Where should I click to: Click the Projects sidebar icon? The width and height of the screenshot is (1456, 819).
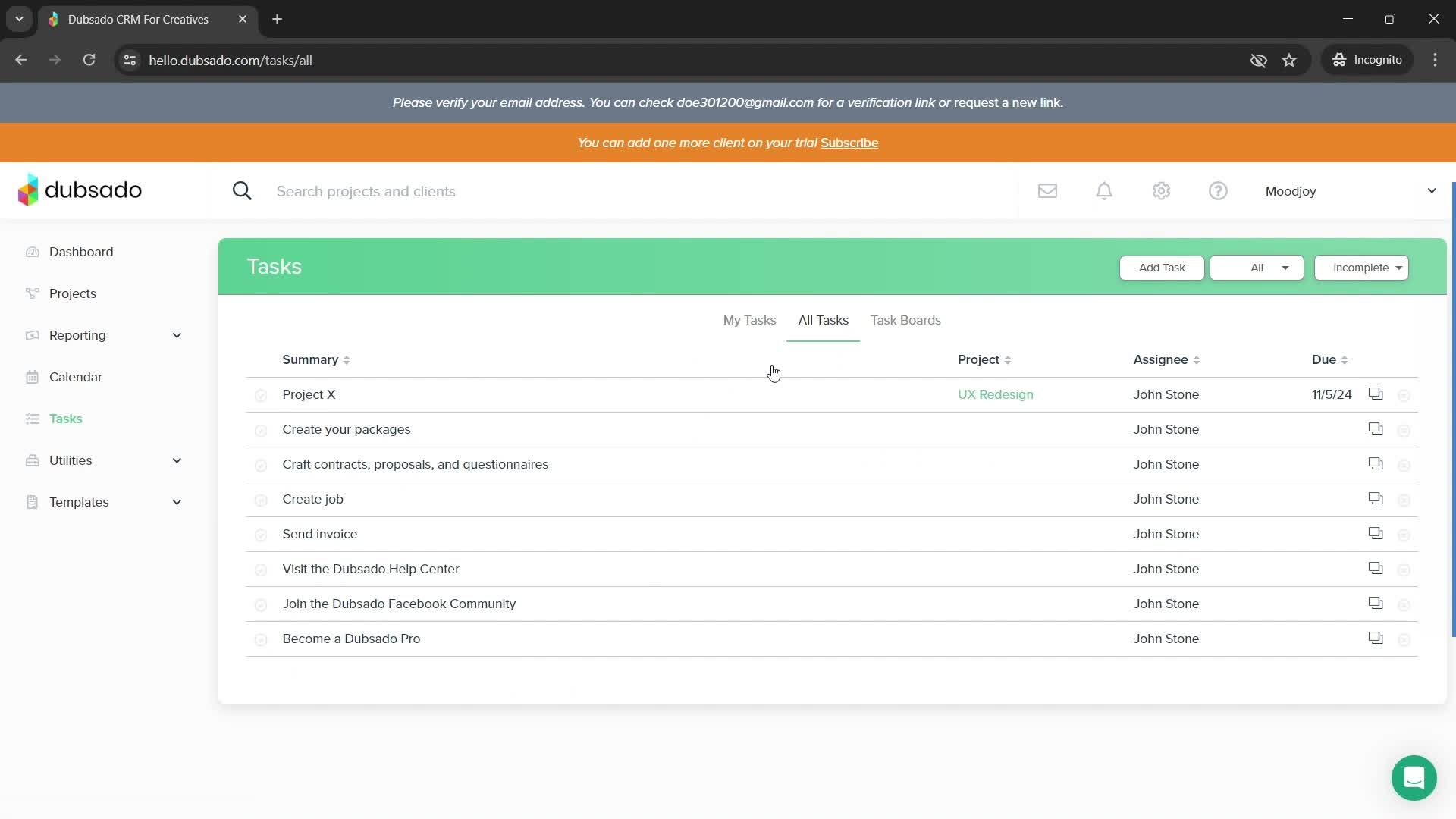click(x=32, y=293)
